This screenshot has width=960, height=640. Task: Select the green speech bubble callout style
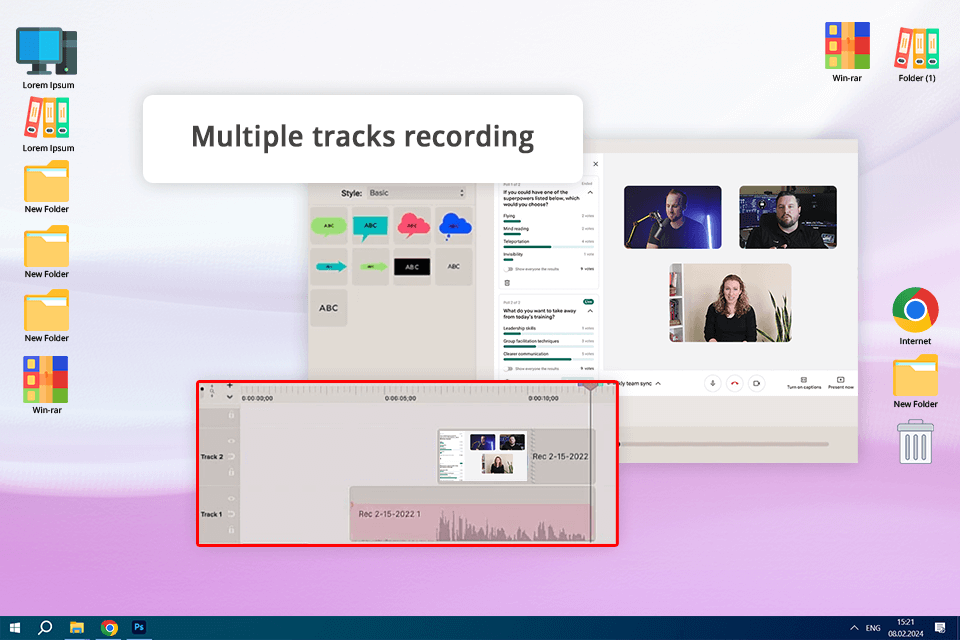[x=329, y=226]
